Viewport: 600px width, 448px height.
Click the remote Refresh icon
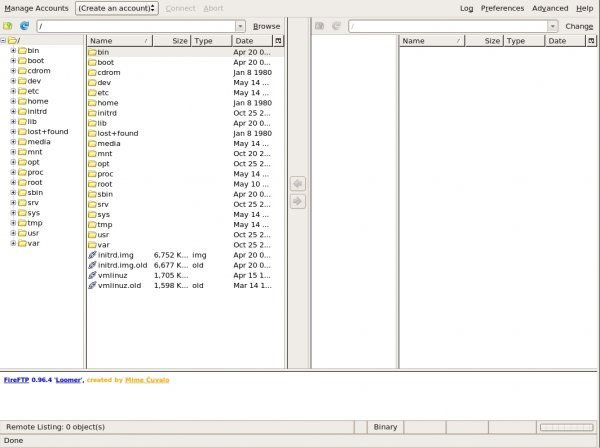pos(336,26)
